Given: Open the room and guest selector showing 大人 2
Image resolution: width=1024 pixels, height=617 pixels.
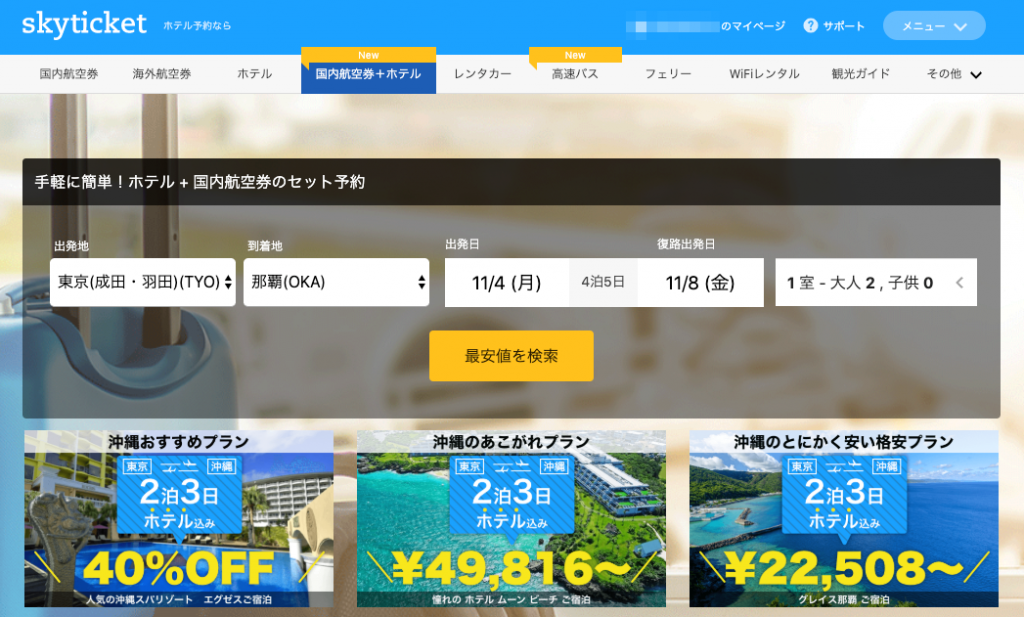Looking at the screenshot, I should point(875,281).
